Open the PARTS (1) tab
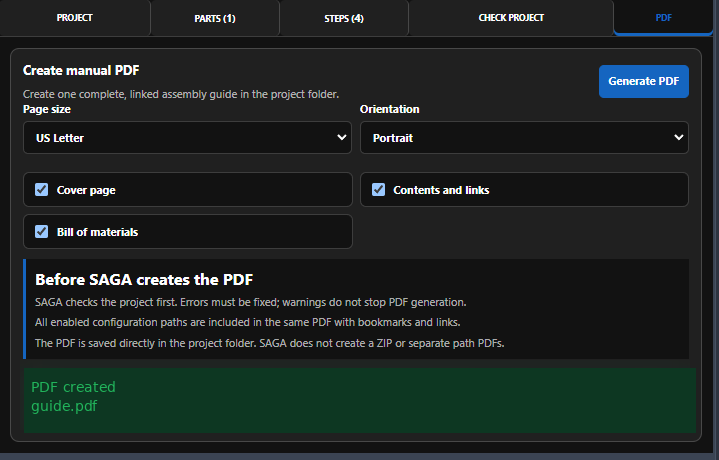 [215, 18]
